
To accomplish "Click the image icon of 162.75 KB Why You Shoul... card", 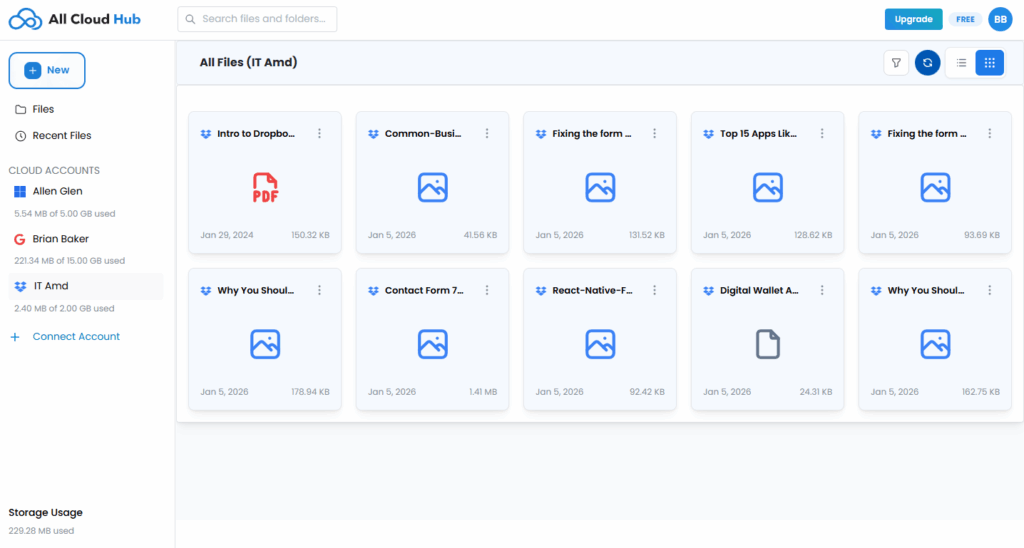I will 935,344.
